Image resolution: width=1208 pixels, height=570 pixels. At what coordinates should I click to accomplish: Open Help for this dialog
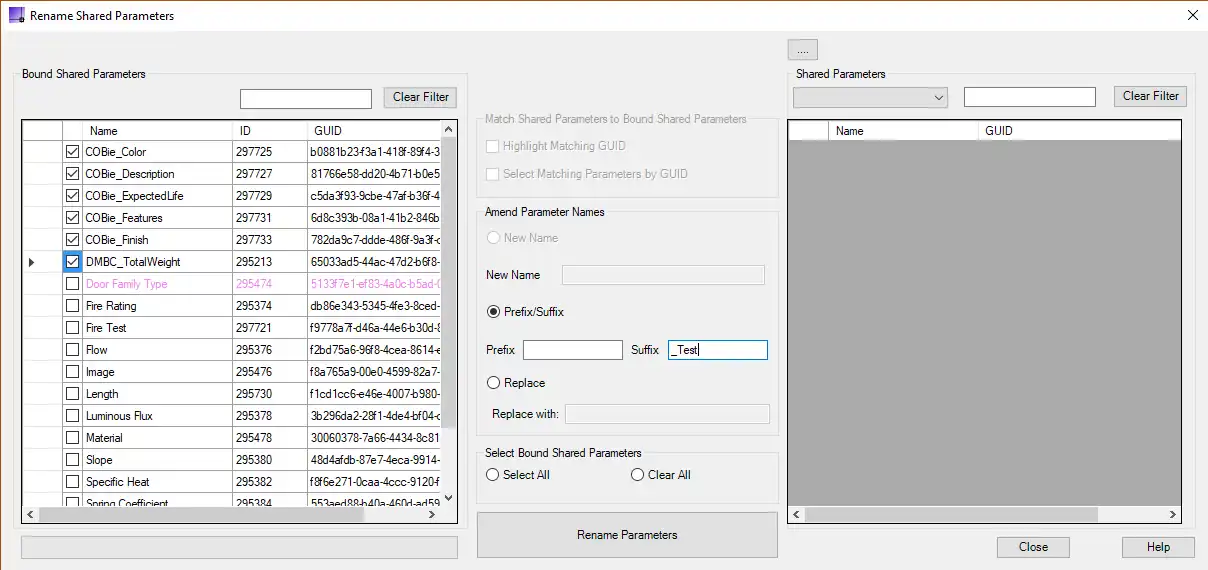click(x=1158, y=547)
